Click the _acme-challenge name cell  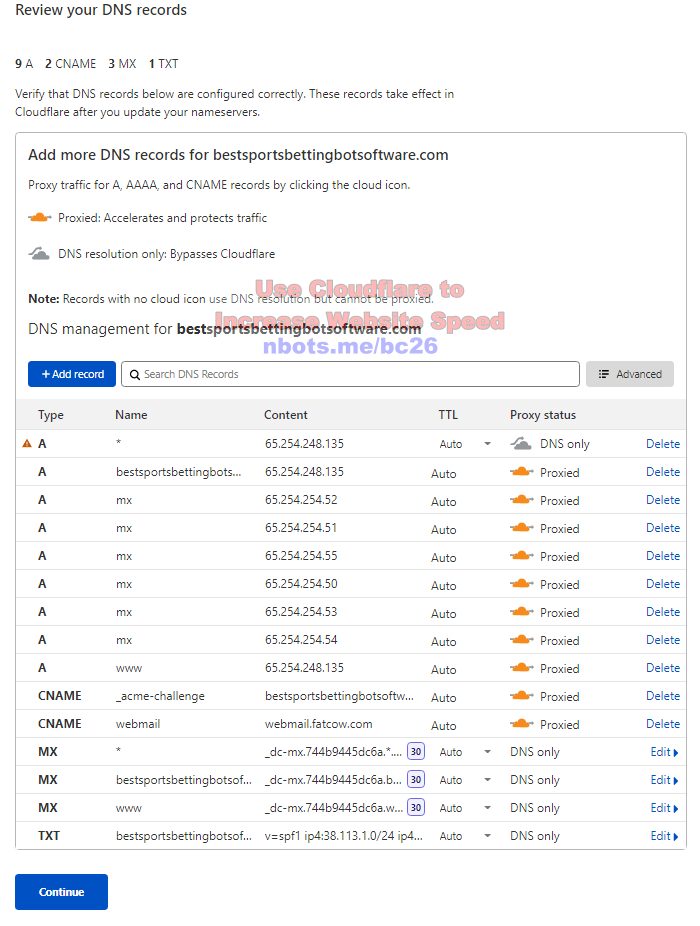point(160,696)
